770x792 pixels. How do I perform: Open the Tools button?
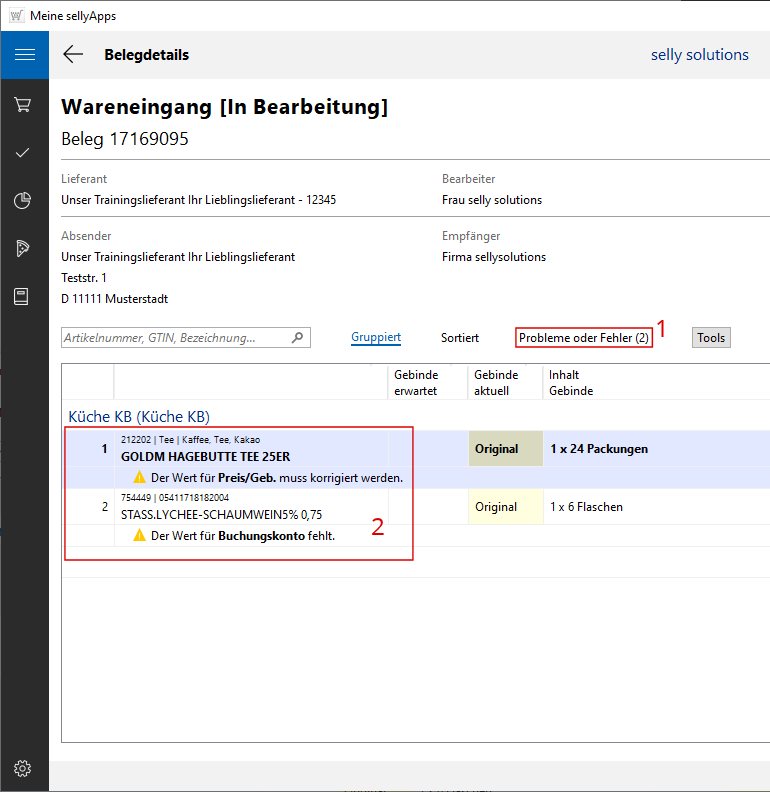[711, 338]
